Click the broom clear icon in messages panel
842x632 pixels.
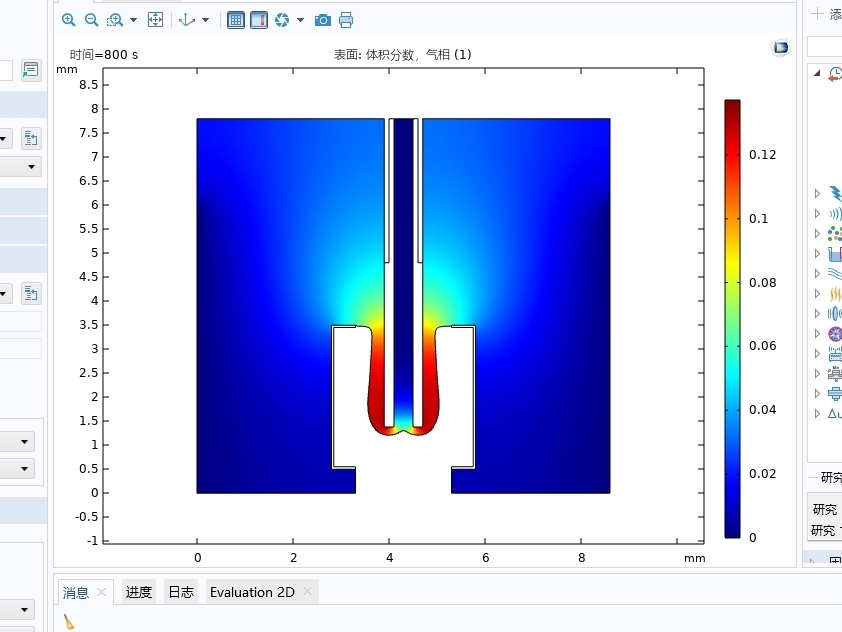(69, 622)
